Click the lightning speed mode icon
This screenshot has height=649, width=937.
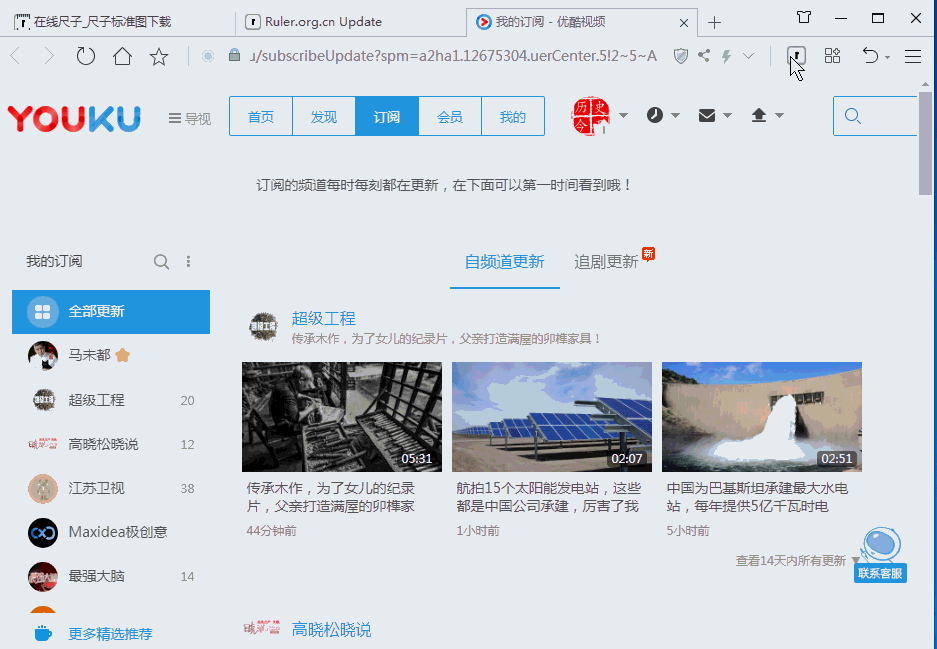[x=727, y=56]
